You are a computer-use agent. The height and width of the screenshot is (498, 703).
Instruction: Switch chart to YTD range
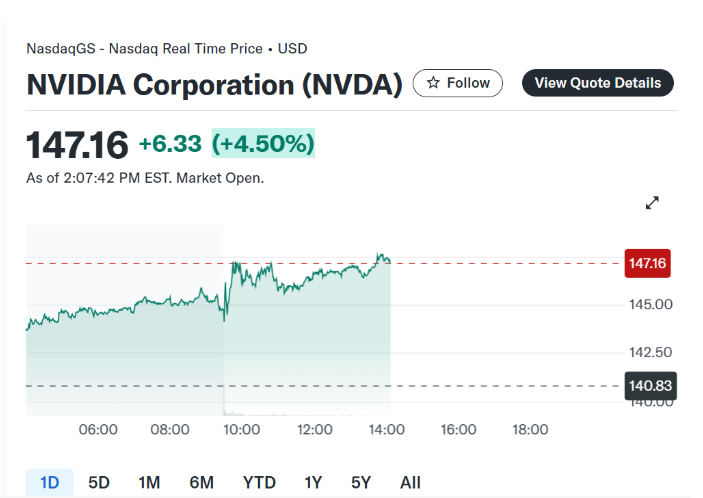pyautogui.click(x=259, y=483)
